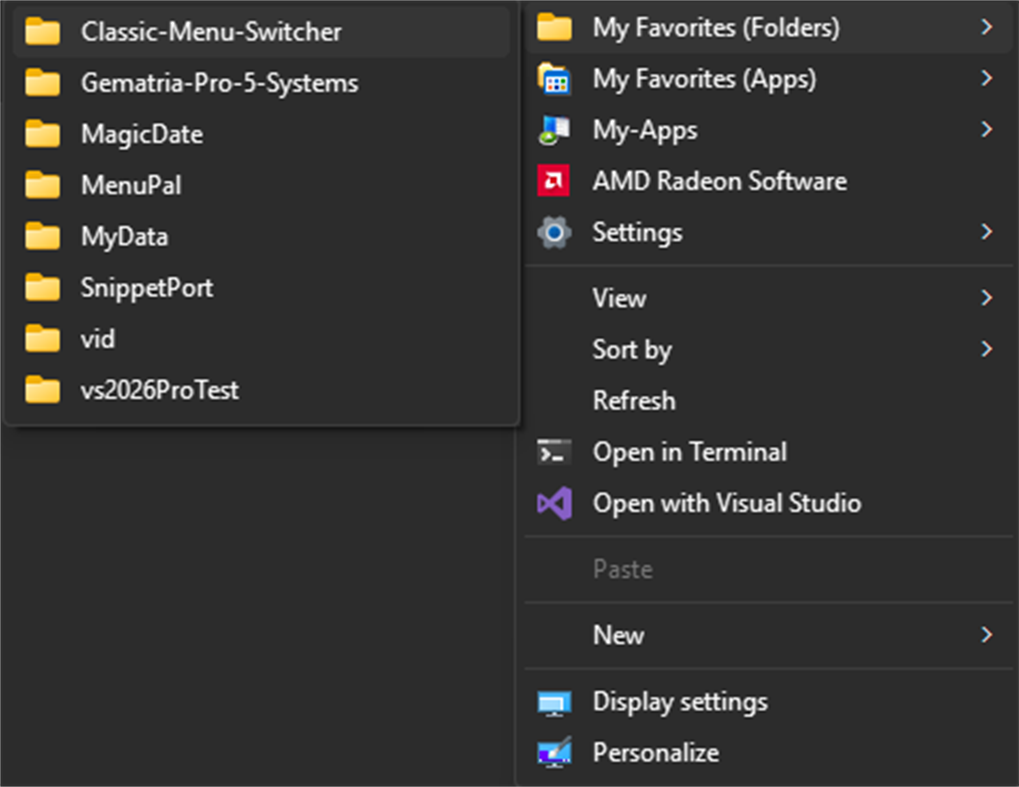1019x787 pixels.
Task: Open the My-Apps menu entry label
Action: (645, 131)
